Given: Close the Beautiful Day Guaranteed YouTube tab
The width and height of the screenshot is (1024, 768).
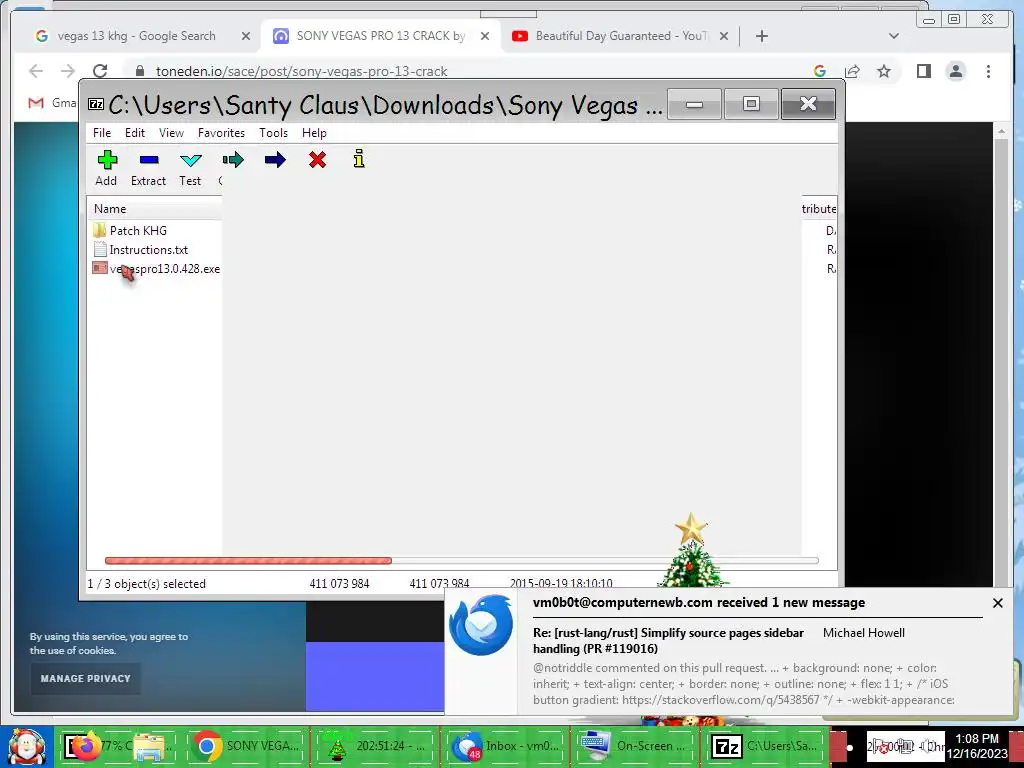Looking at the screenshot, I should pos(724,36).
